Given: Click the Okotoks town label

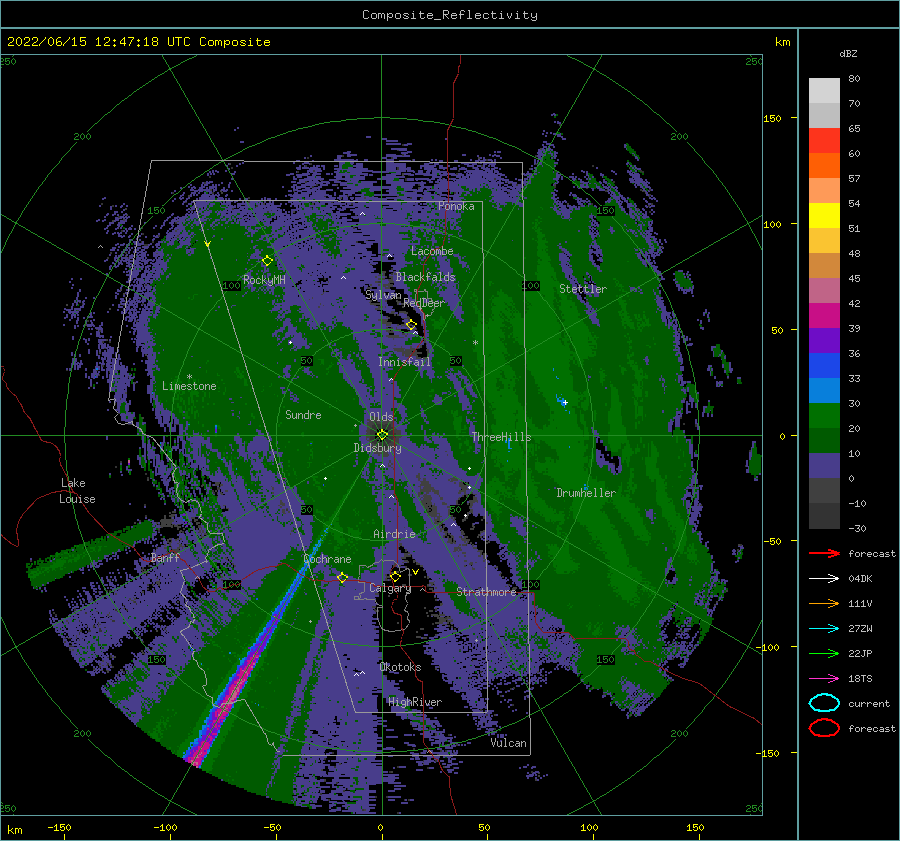Looking at the screenshot, I should (x=400, y=667).
